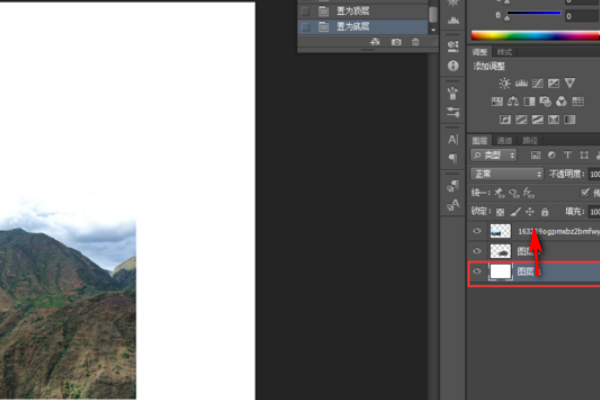Filter layers by type (T) icon
The image size is (600, 400).
(568, 155)
